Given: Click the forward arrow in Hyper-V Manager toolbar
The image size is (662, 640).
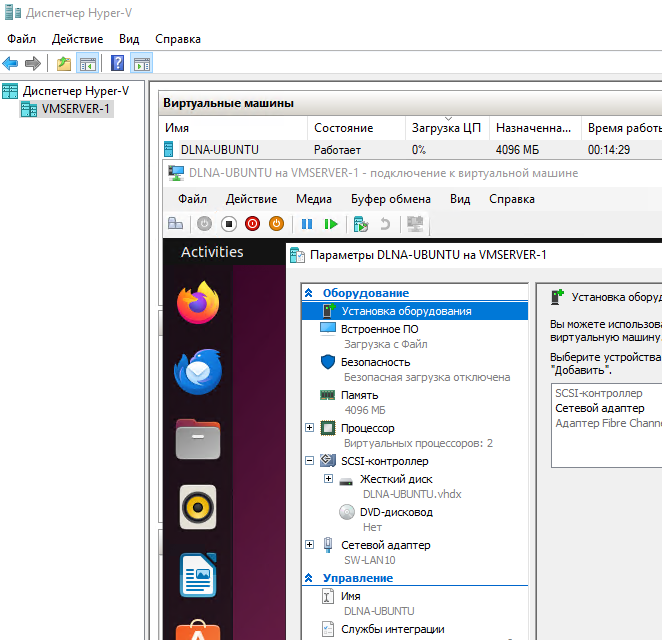Looking at the screenshot, I should 33,64.
